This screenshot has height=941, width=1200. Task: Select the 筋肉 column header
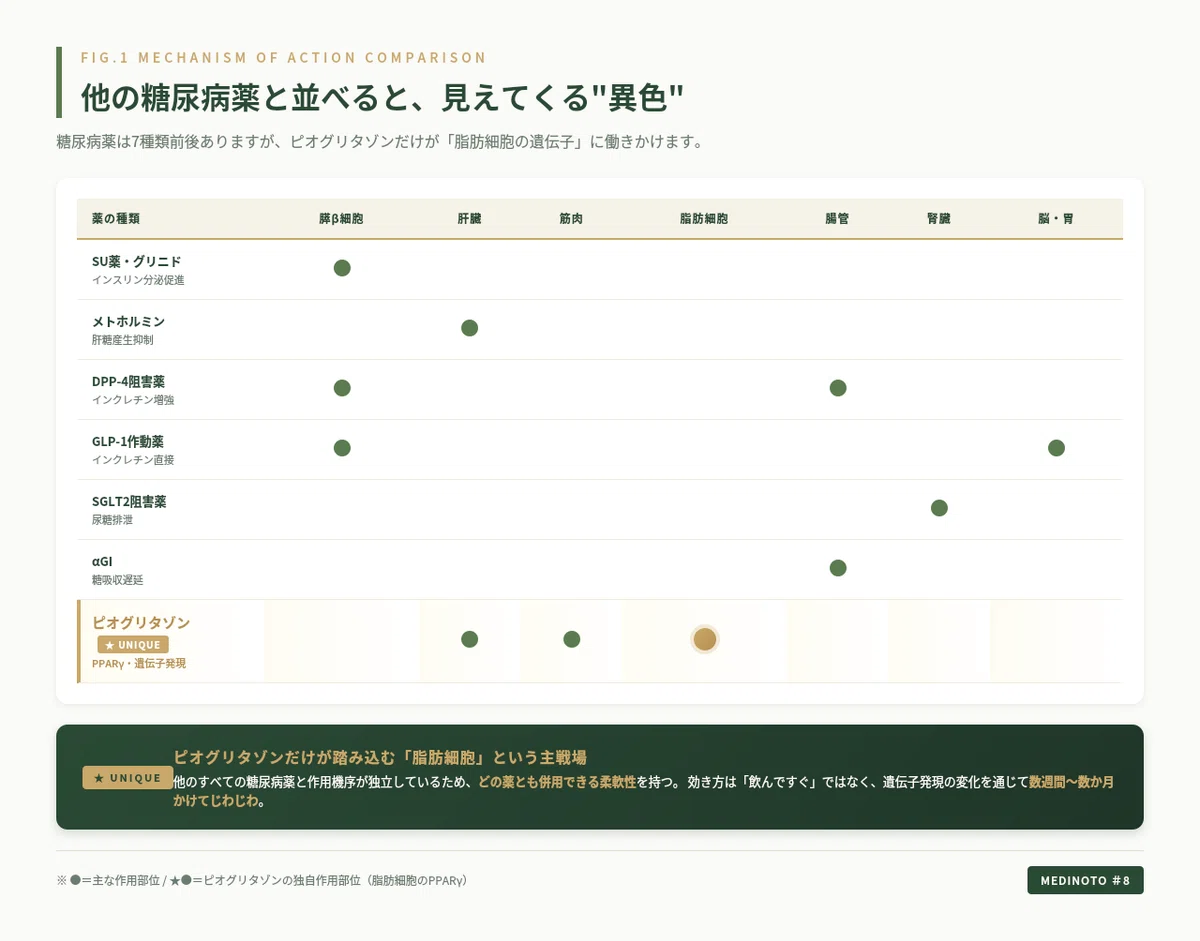pyautogui.click(x=571, y=219)
